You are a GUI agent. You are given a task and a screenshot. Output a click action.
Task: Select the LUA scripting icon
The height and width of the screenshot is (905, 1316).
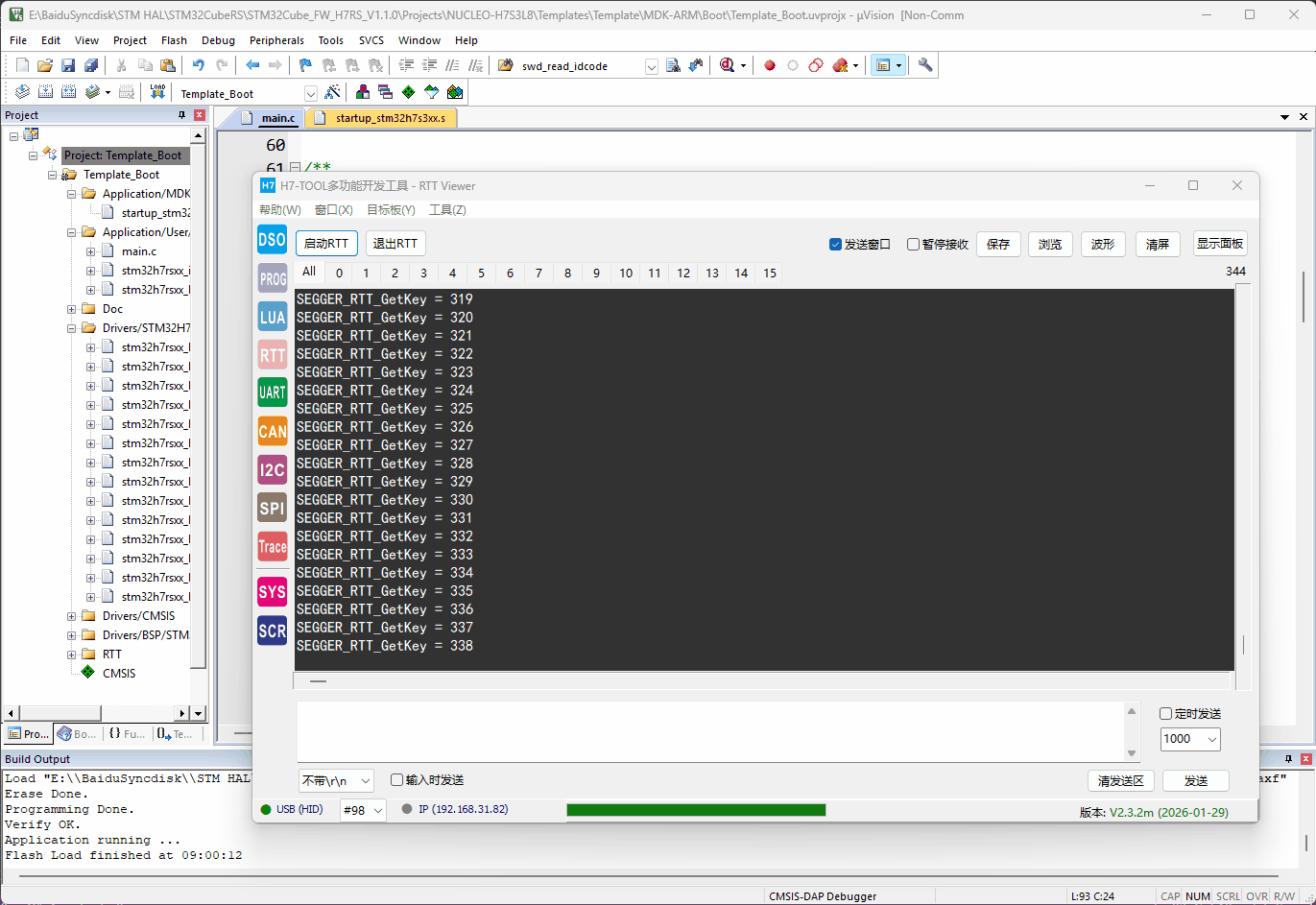(x=271, y=316)
